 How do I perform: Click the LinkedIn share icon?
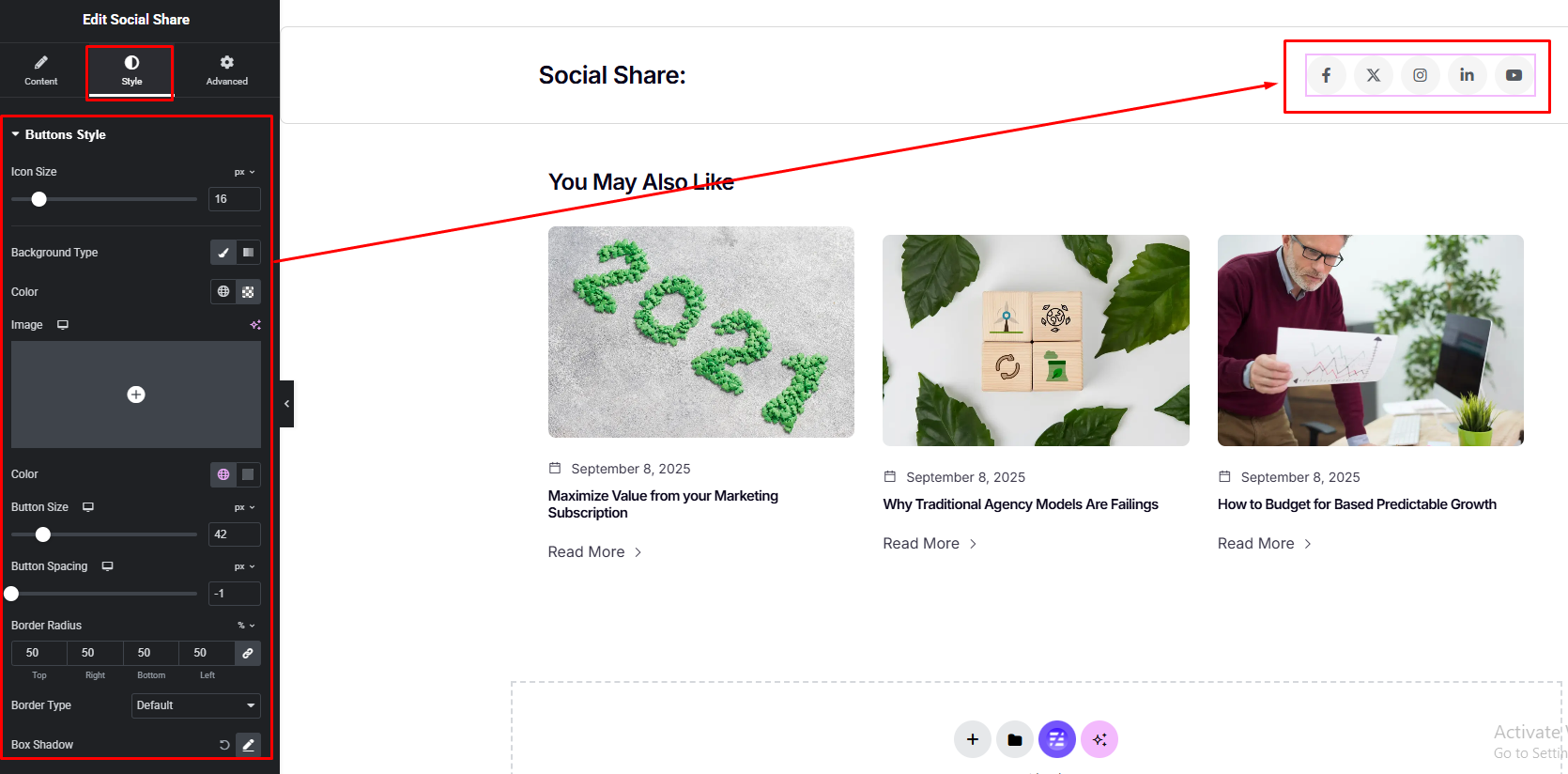(1467, 75)
